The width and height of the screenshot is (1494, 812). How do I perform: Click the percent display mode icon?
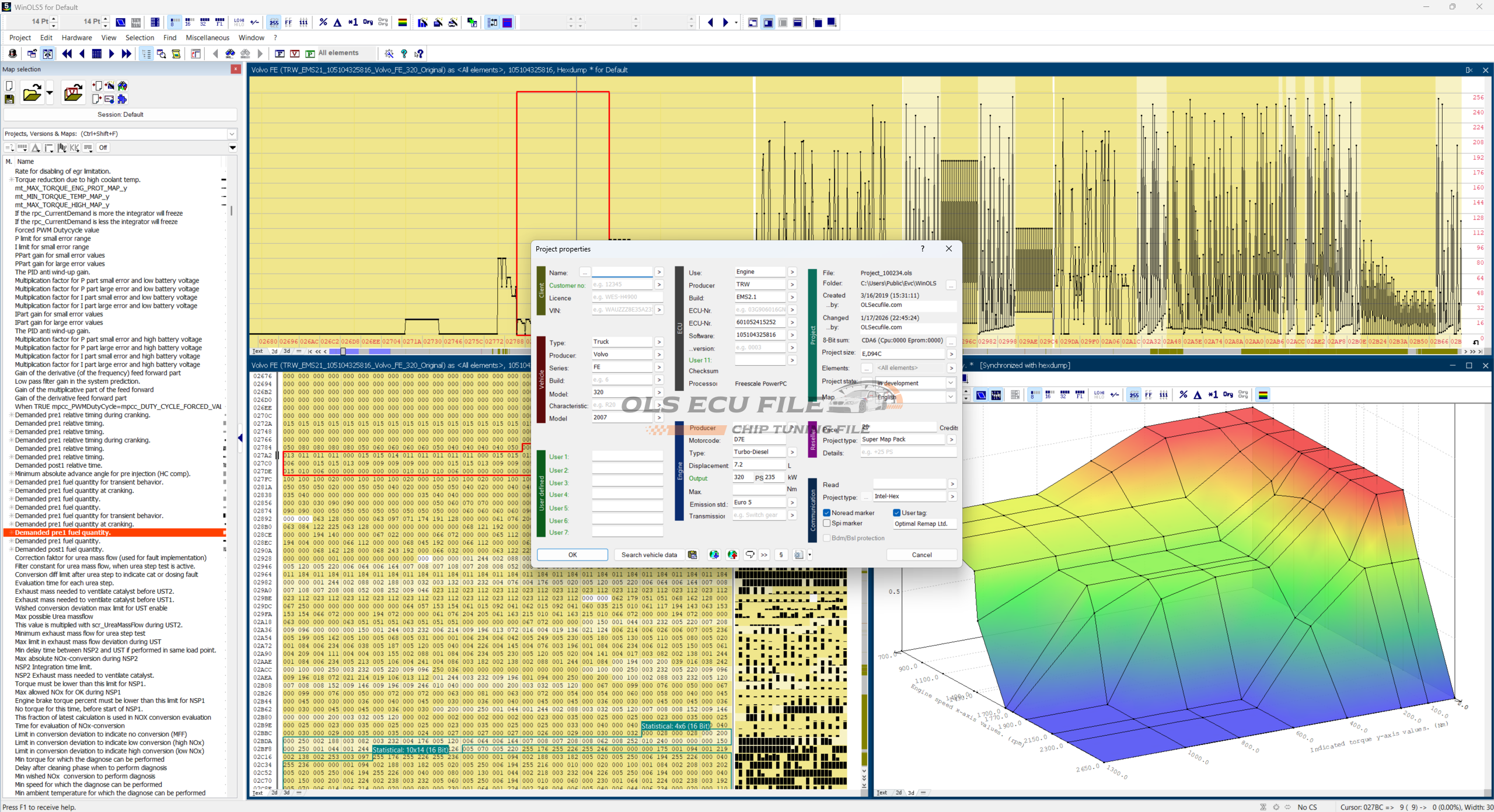323,22
